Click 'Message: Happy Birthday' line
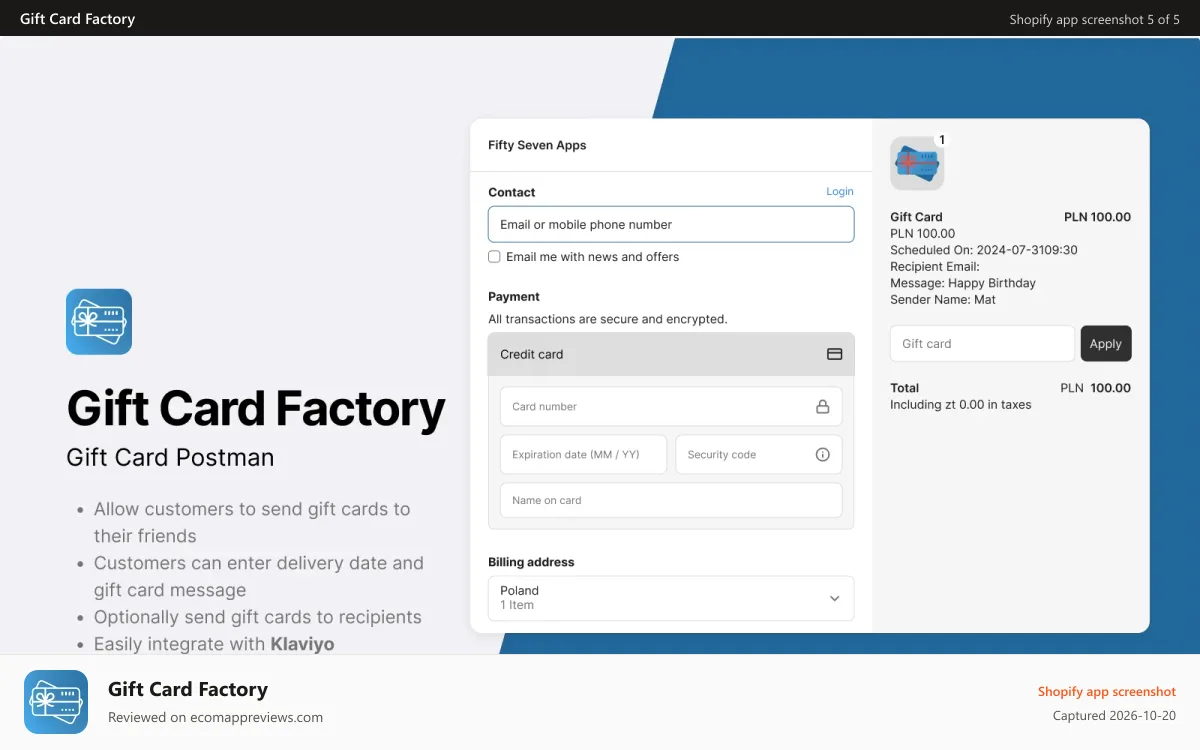This screenshot has height=750, width=1200. tap(963, 283)
